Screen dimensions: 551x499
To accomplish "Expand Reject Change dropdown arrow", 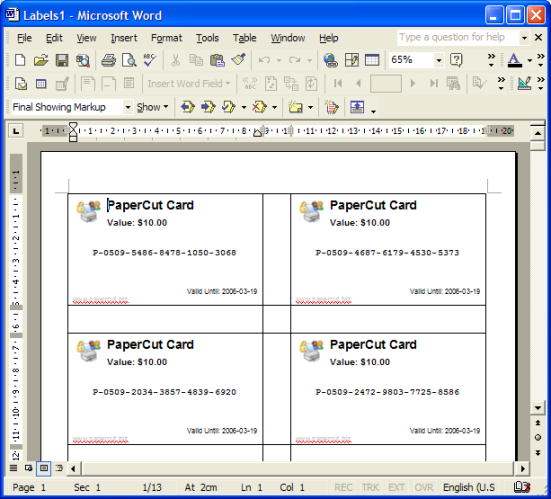I will point(274,107).
